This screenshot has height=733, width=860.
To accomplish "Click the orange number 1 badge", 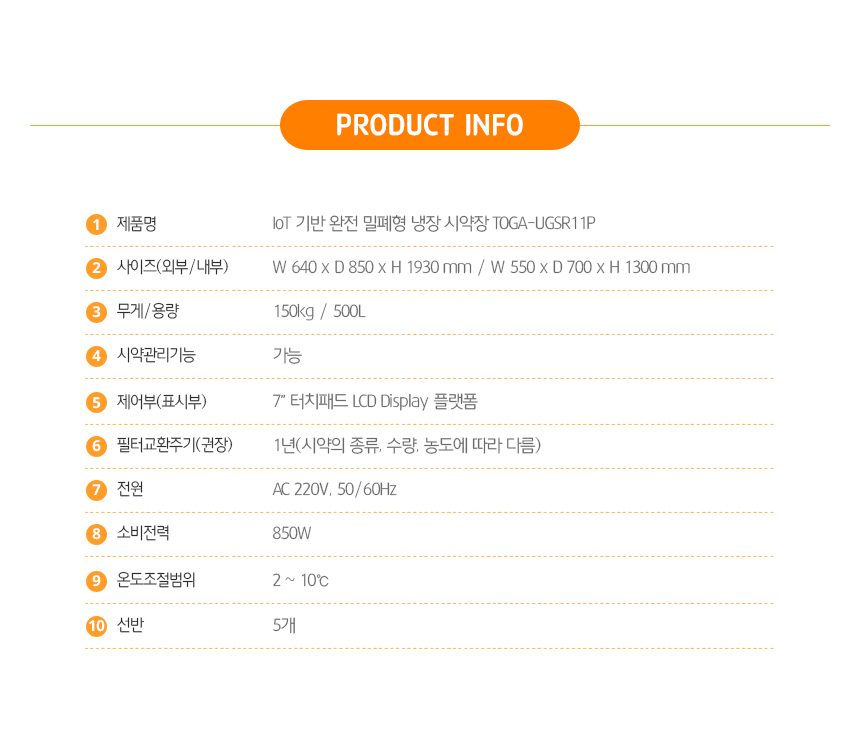I will 96,224.
